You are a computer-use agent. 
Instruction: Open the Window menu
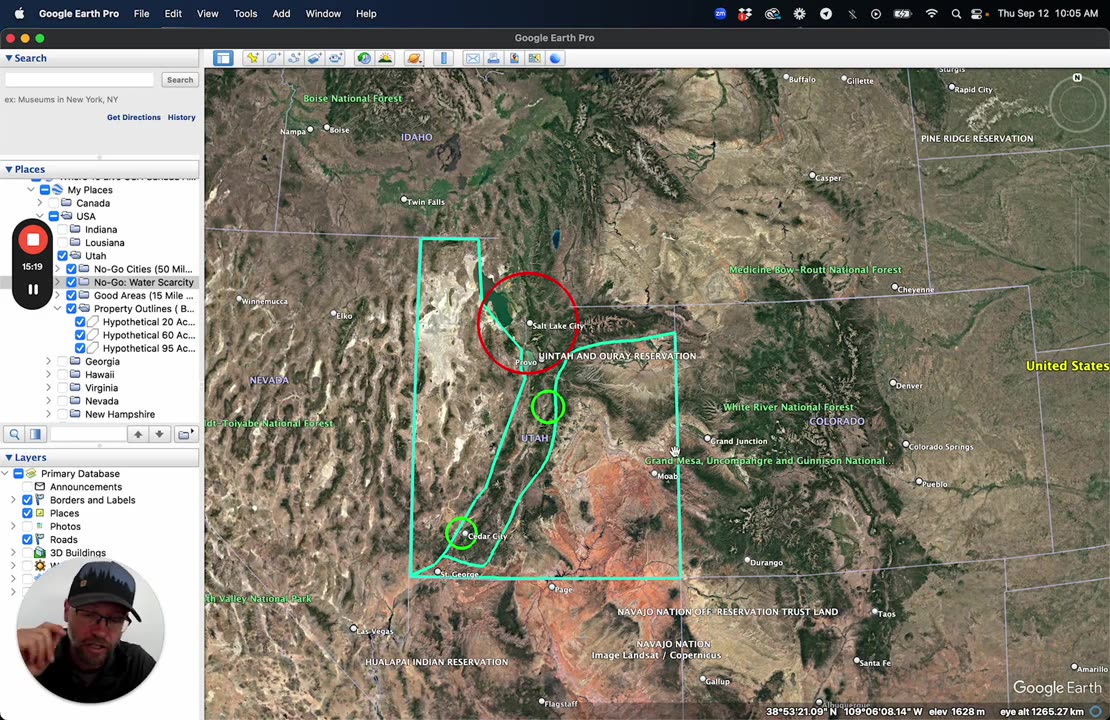coord(324,13)
